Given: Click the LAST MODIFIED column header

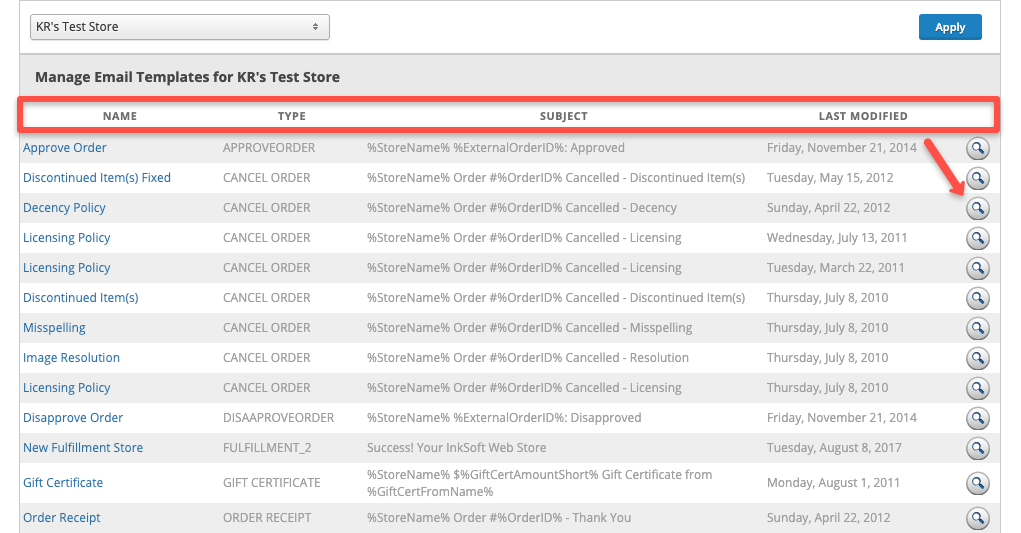Looking at the screenshot, I should (x=863, y=116).
